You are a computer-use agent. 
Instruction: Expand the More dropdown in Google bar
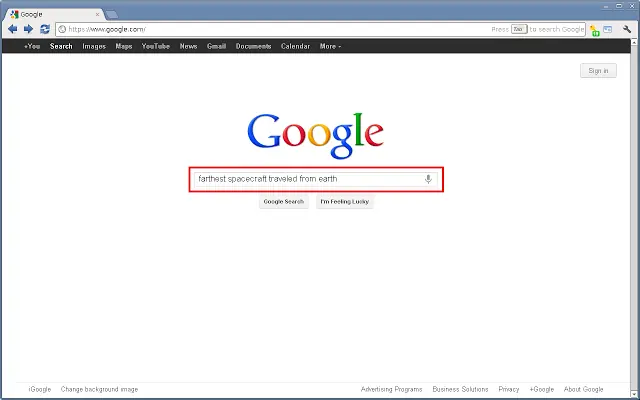[x=330, y=46]
